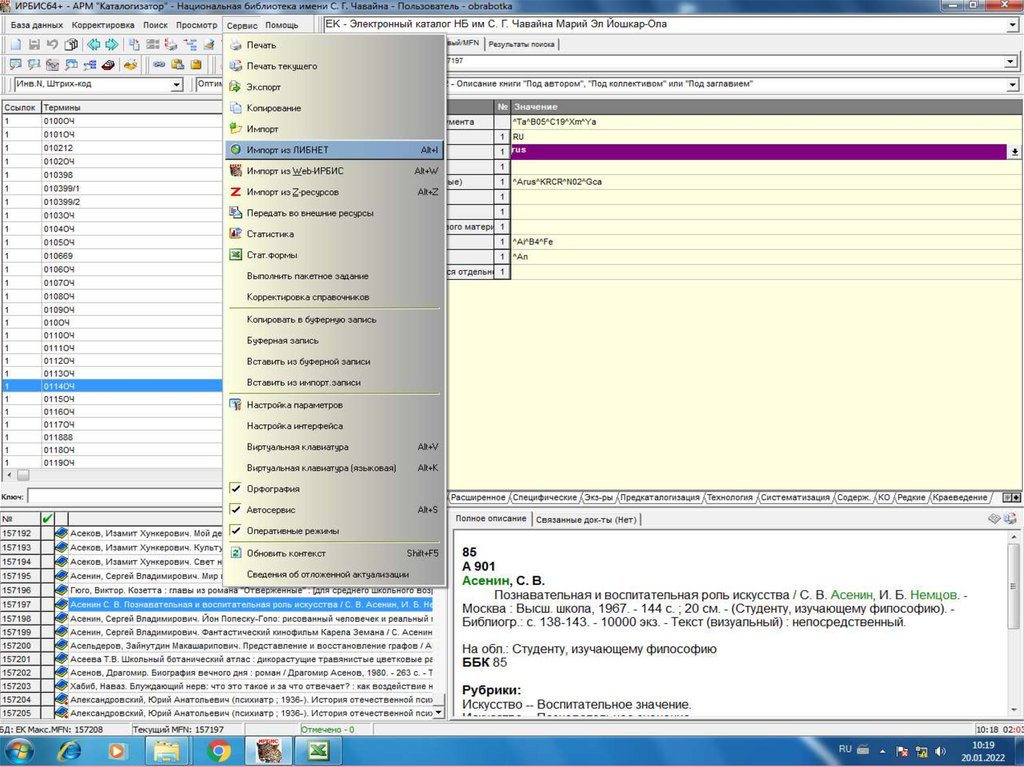Choose Печать текущего menu item

pyautogui.click(x=334, y=66)
